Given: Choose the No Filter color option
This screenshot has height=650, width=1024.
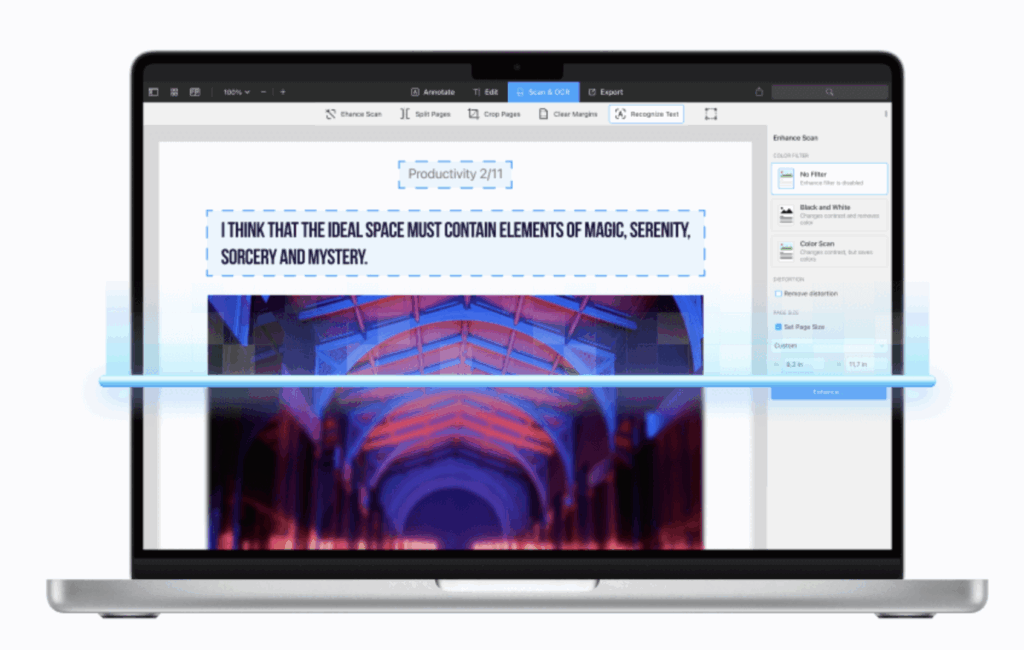Looking at the screenshot, I should 829,178.
